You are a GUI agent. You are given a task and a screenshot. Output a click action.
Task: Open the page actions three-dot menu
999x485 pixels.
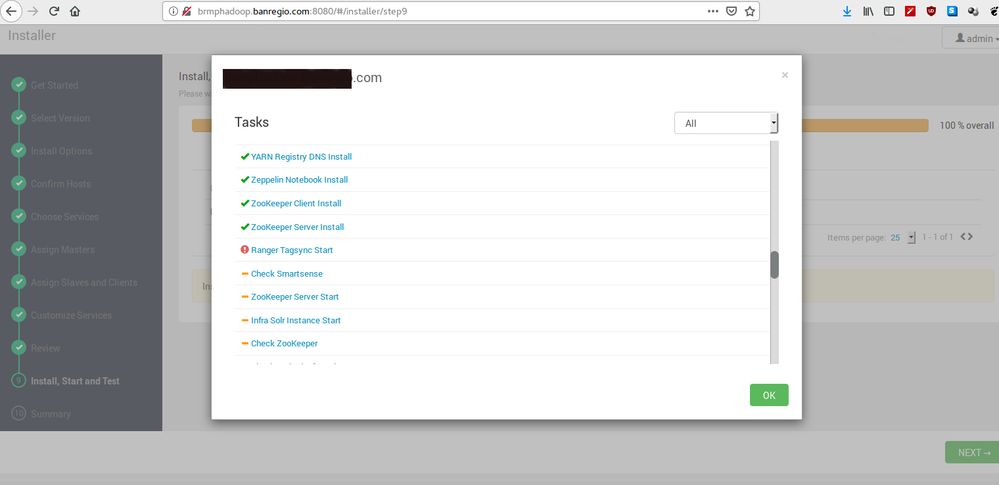point(713,11)
